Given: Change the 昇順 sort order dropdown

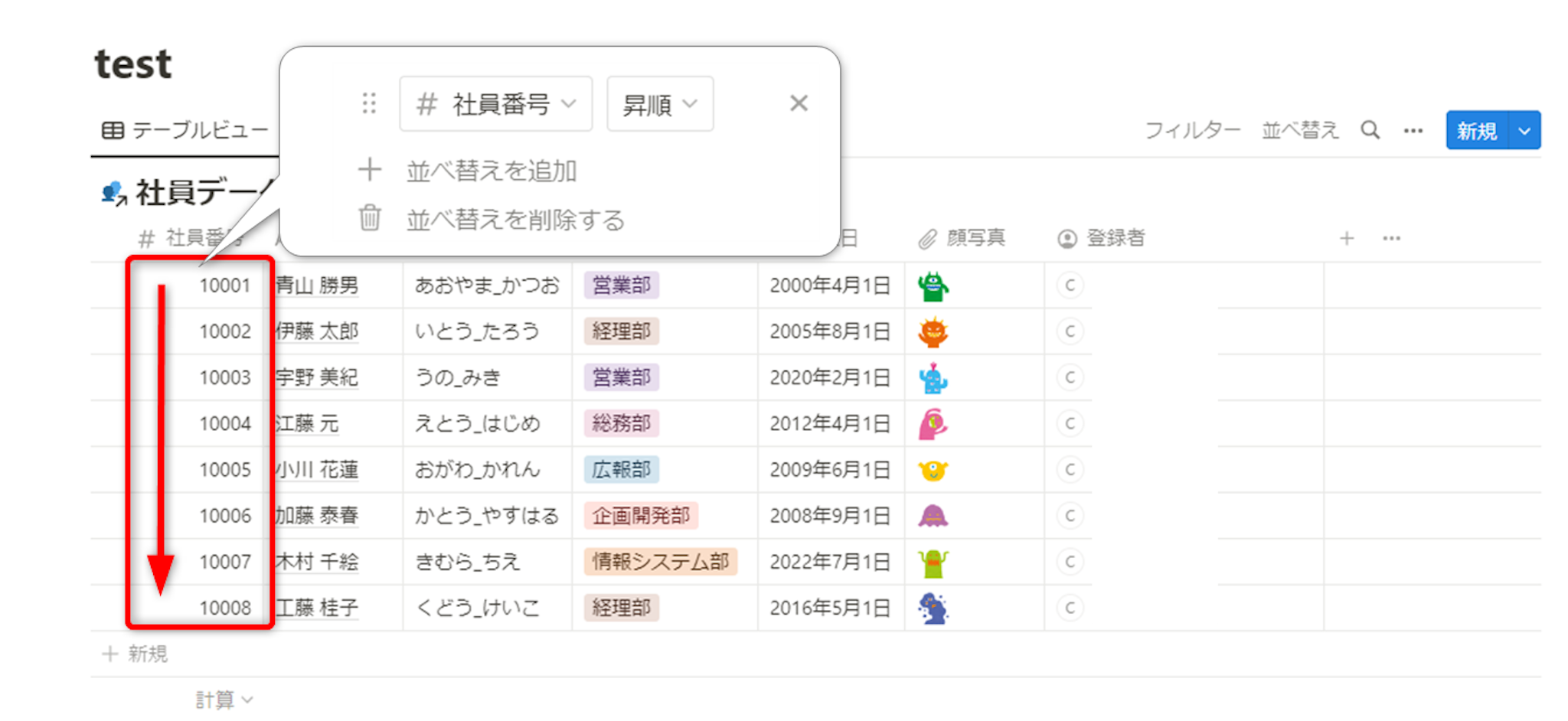Looking at the screenshot, I should click(659, 104).
